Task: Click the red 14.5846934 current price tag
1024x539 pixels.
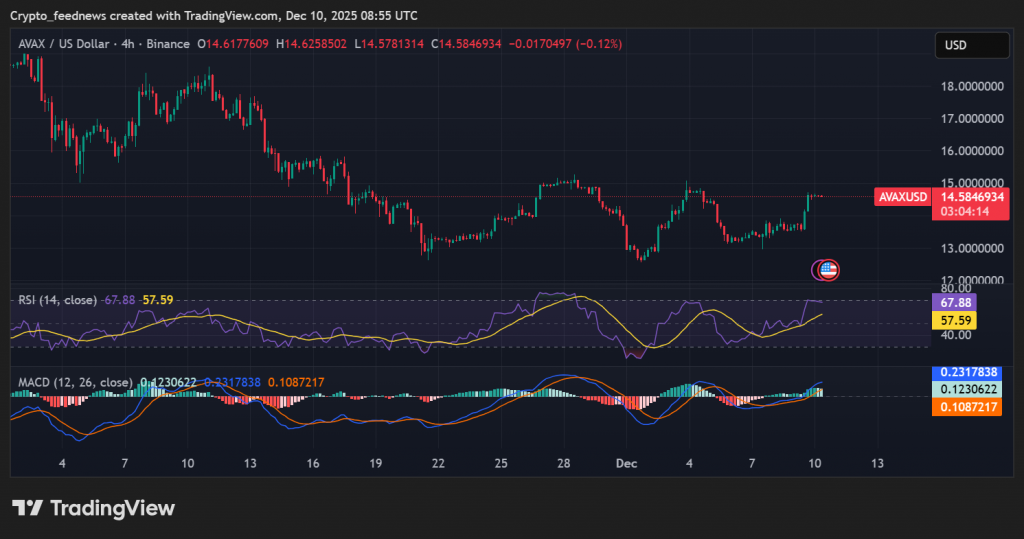Action: tap(969, 197)
